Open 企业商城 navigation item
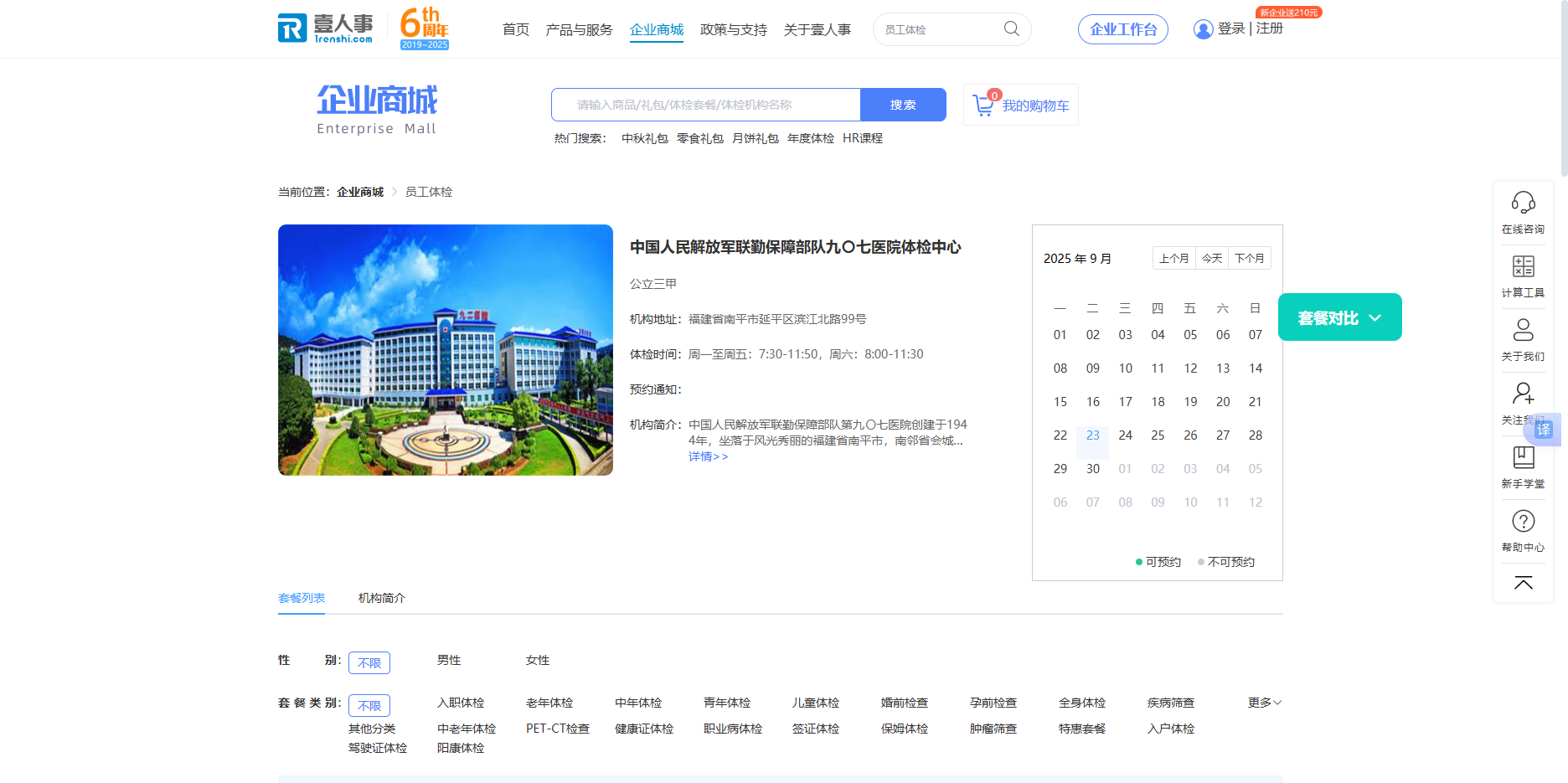1568x783 pixels. tap(657, 30)
